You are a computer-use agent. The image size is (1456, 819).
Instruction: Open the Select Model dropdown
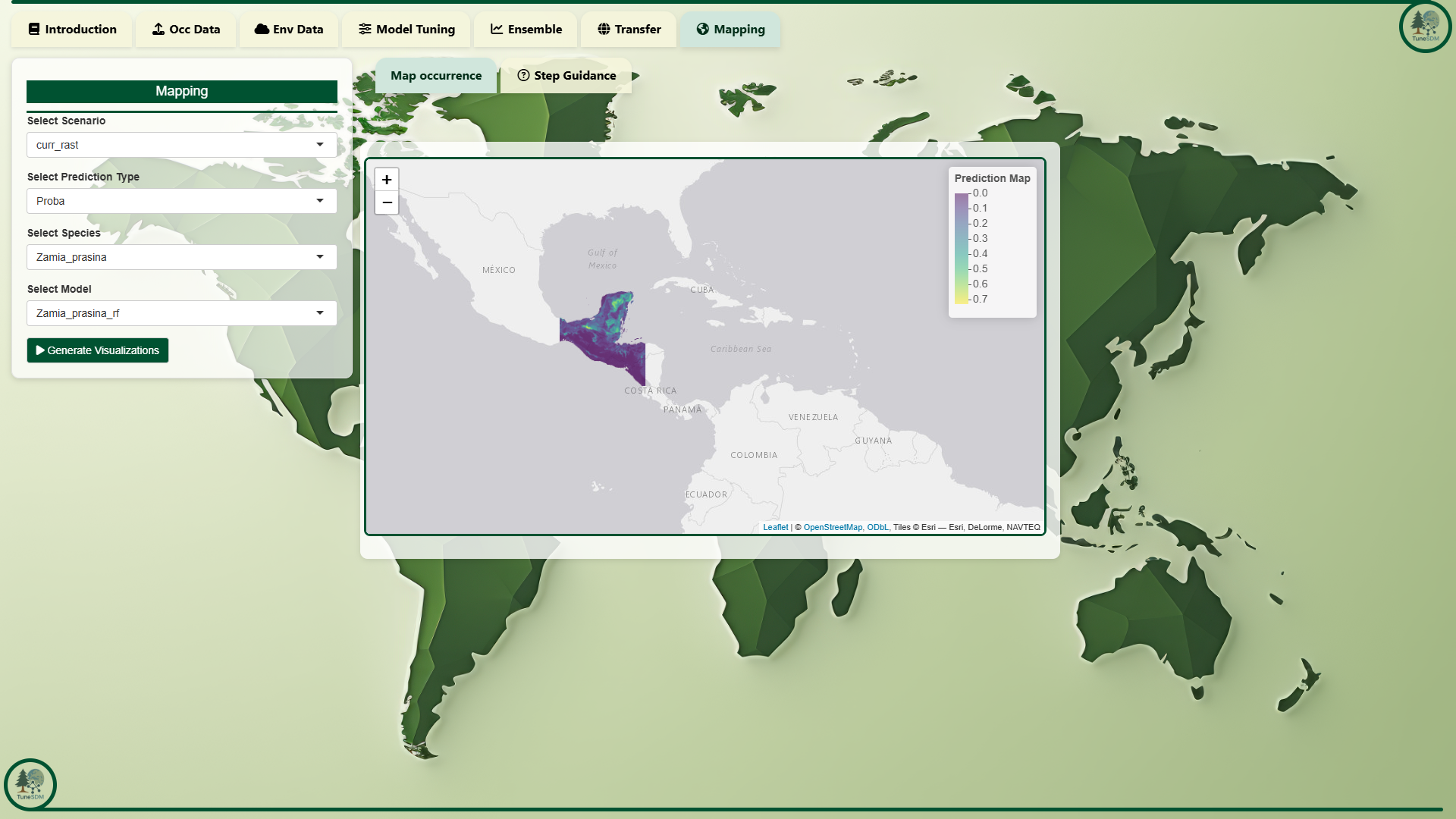[182, 313]
